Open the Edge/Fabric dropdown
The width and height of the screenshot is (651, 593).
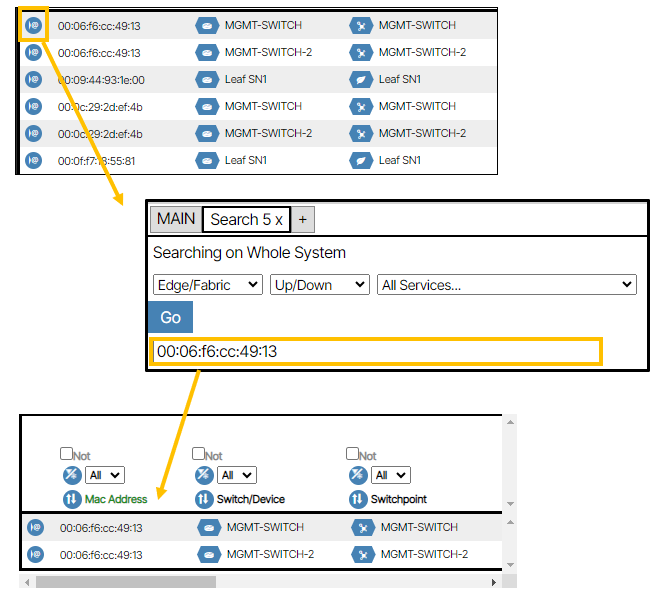point(208,285)
